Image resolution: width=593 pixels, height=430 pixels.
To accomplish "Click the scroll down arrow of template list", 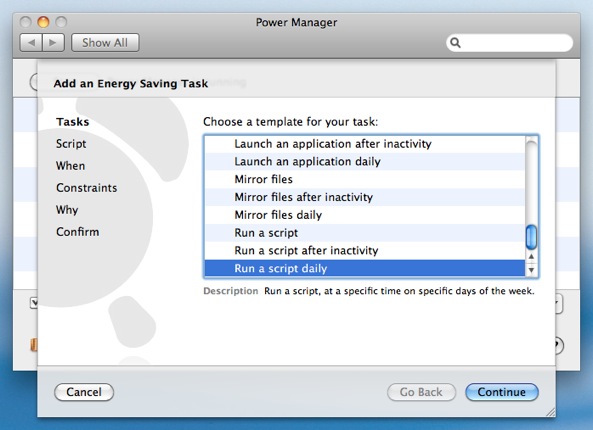I will tap(531, 270).
